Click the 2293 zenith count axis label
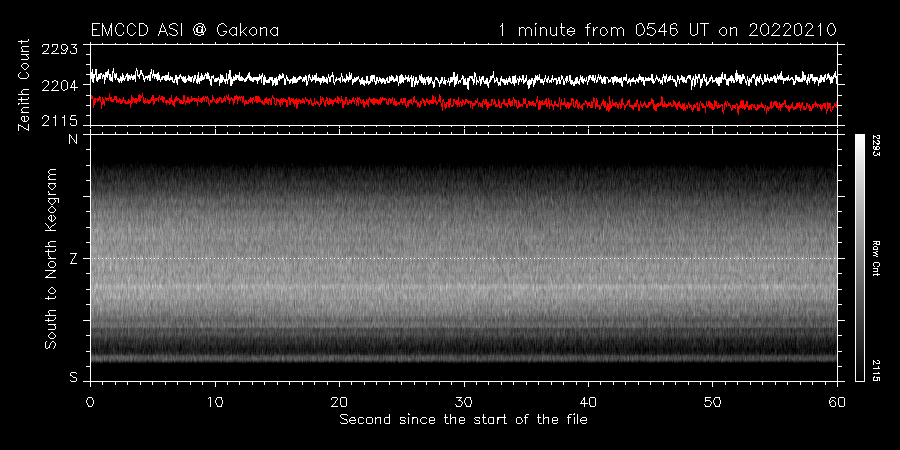The width and height of the screenshot is (900, 450). tap(59, 50)
